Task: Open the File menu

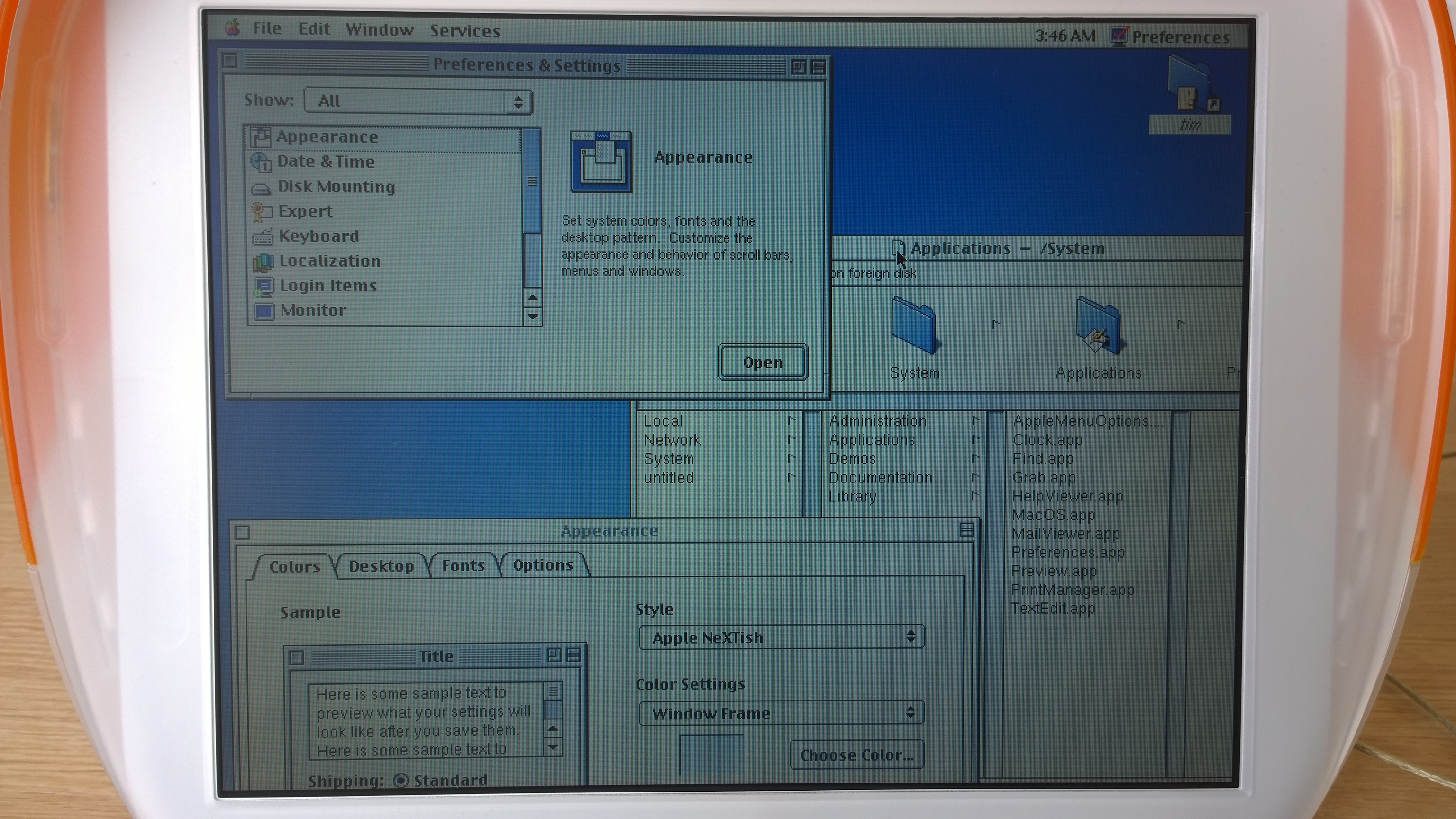Action: [x=267, y=28]
